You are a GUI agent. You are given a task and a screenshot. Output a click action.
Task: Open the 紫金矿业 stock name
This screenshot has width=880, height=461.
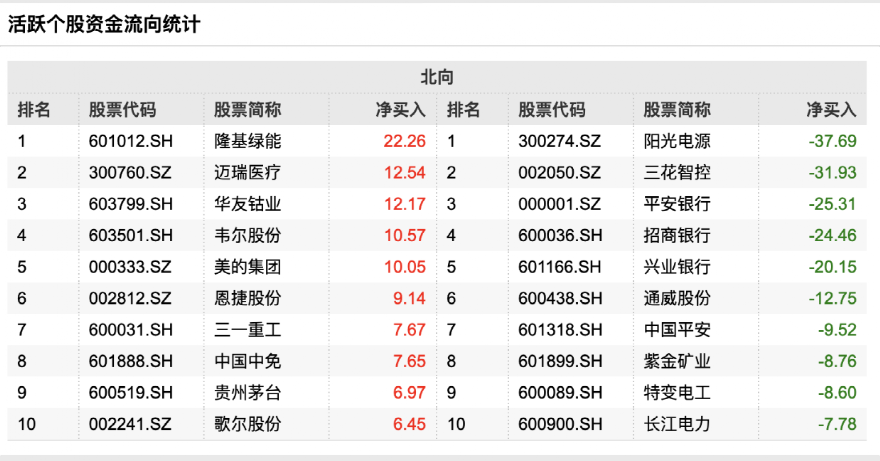point(677,361)
